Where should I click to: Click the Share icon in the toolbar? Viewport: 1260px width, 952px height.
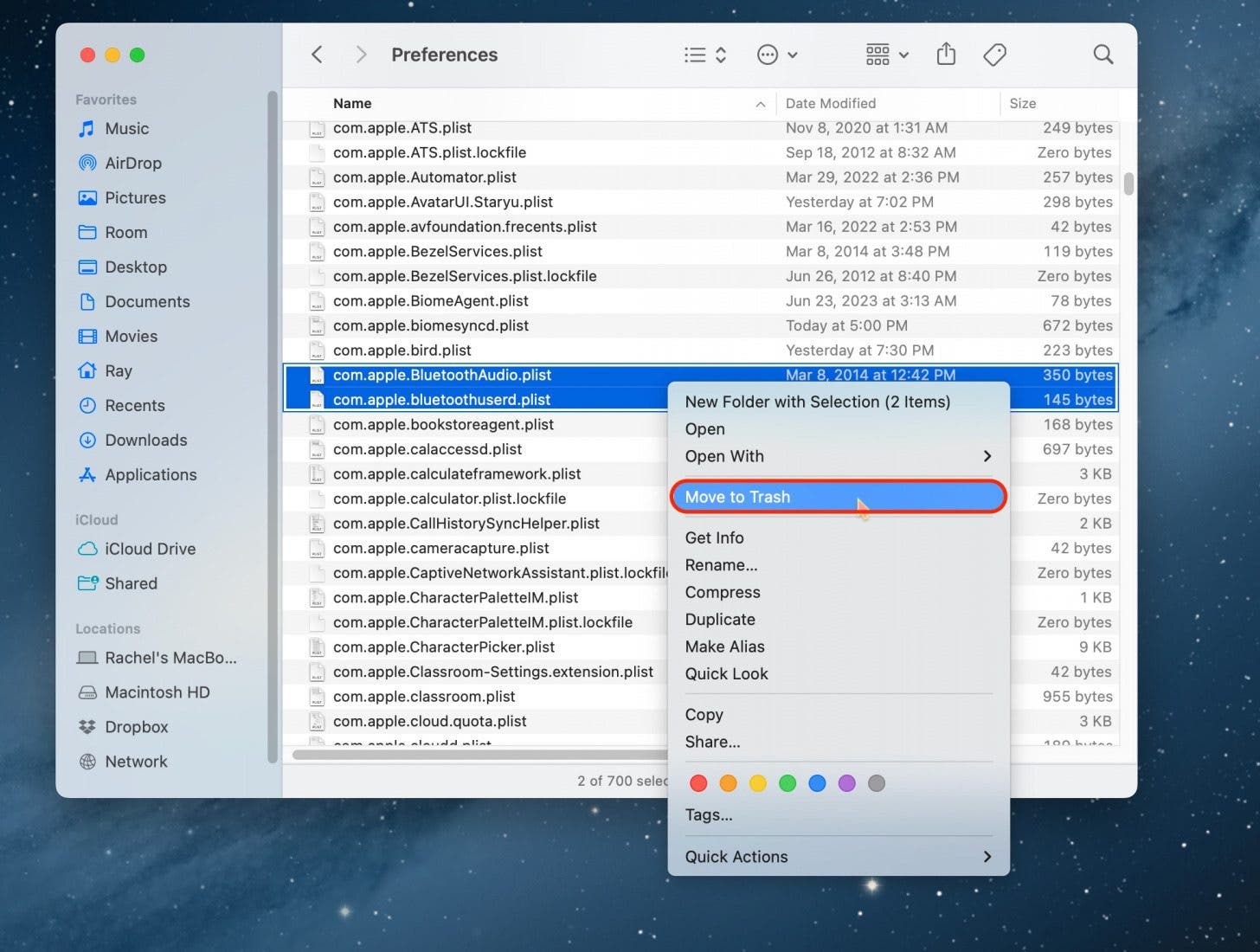tap(946, 55)
